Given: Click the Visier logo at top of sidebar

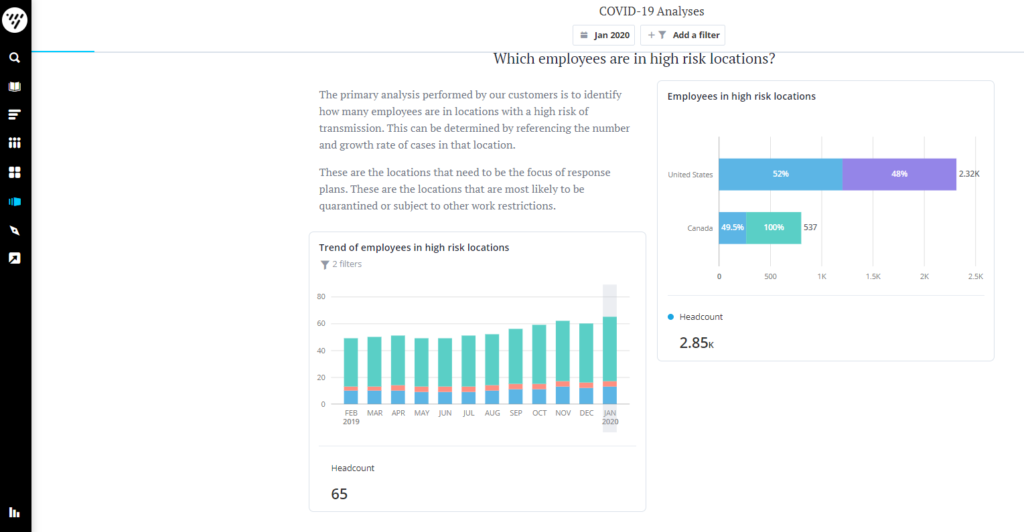Looking at the screenshot, I should coord(14,20).
